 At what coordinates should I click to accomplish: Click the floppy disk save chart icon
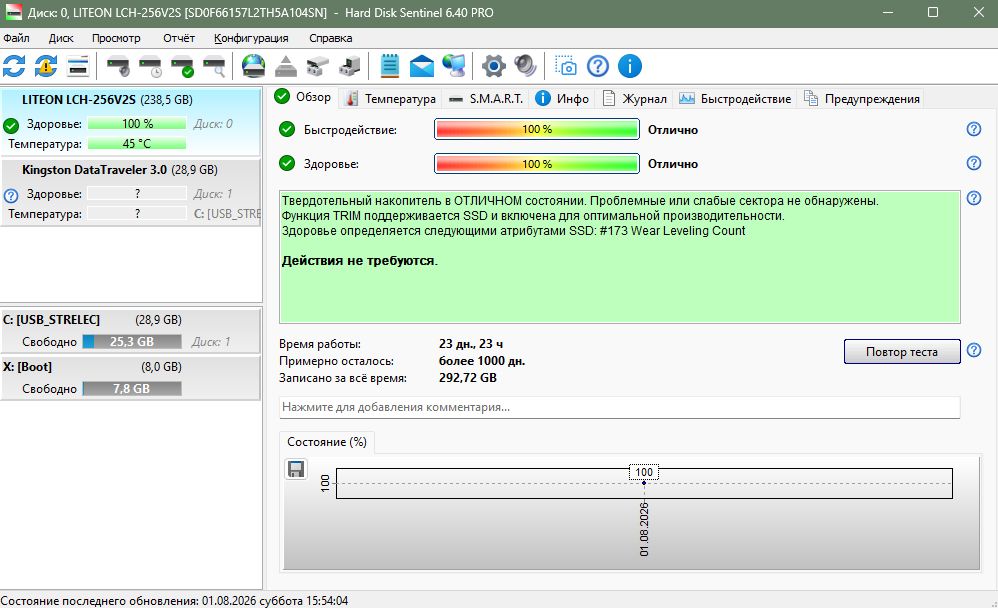[x=296, y=469]
